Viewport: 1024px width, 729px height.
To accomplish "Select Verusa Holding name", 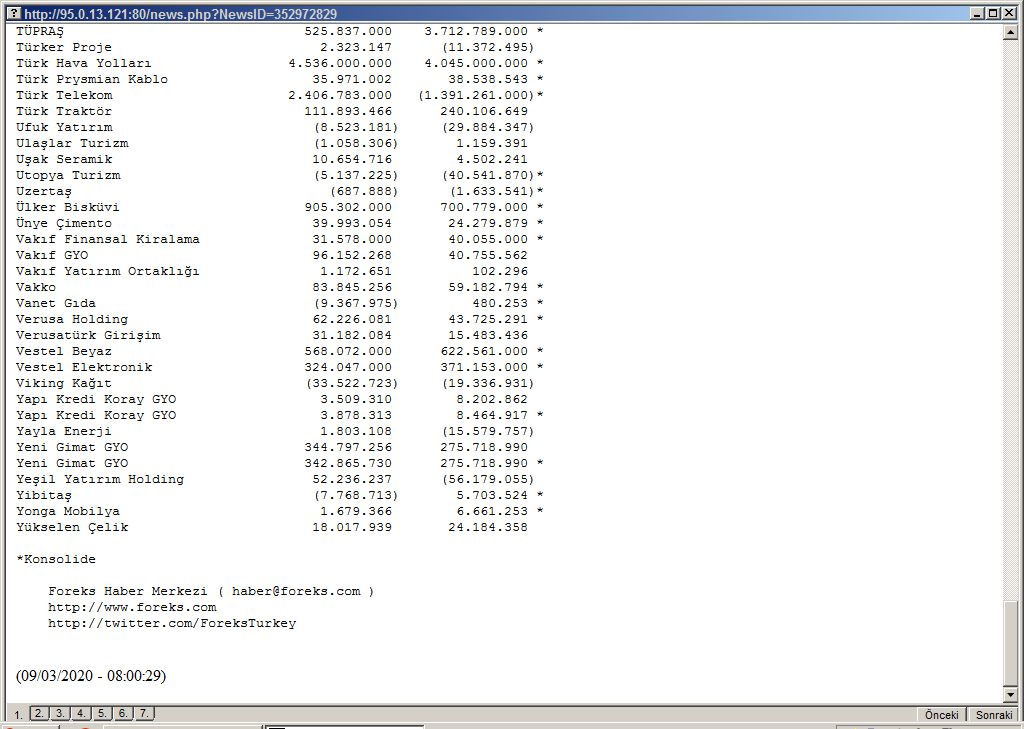I will click(x=72, y=319).
